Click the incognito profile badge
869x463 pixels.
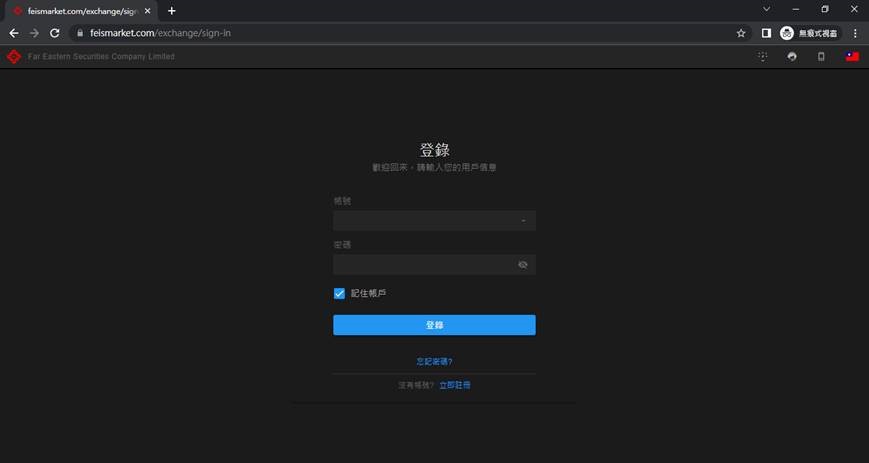pos(810,33)
